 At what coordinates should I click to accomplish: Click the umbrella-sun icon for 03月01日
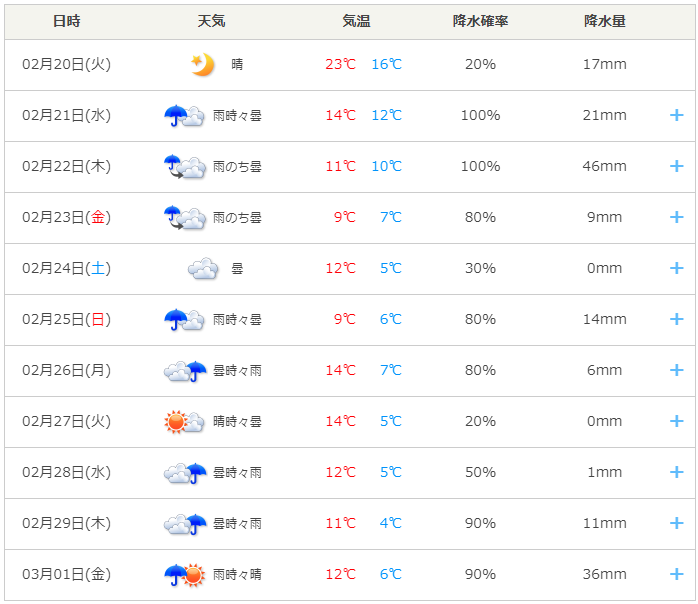click(x=184, y=575)
